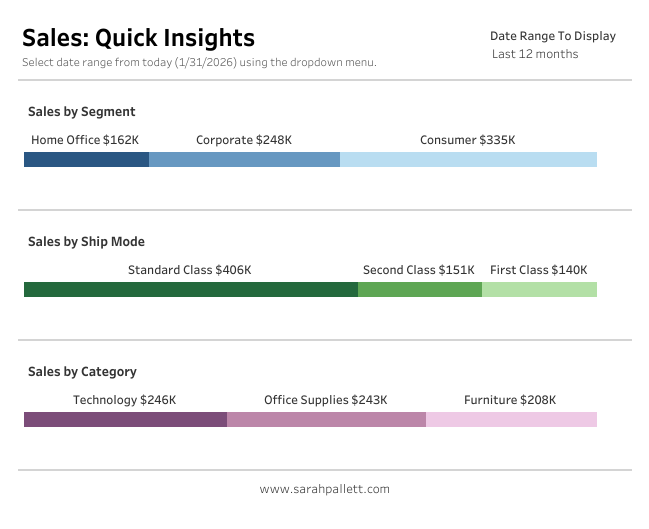Open the www.sarahpallett.com link
The image size is (649, 529).
(324, 489)
